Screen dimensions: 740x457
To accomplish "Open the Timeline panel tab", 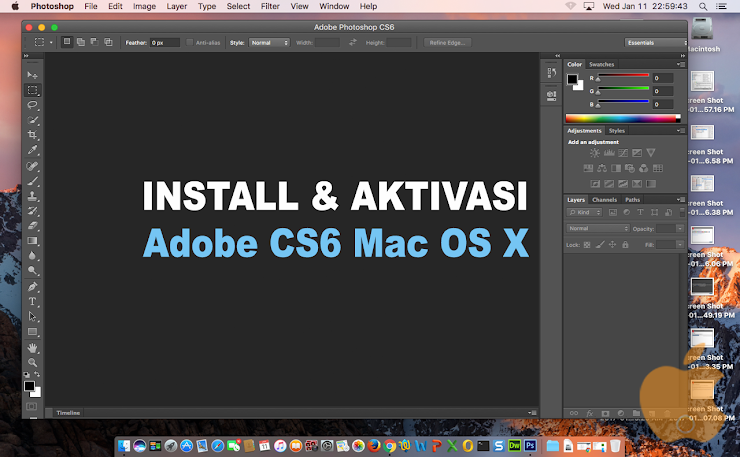I will coord(68,413).
